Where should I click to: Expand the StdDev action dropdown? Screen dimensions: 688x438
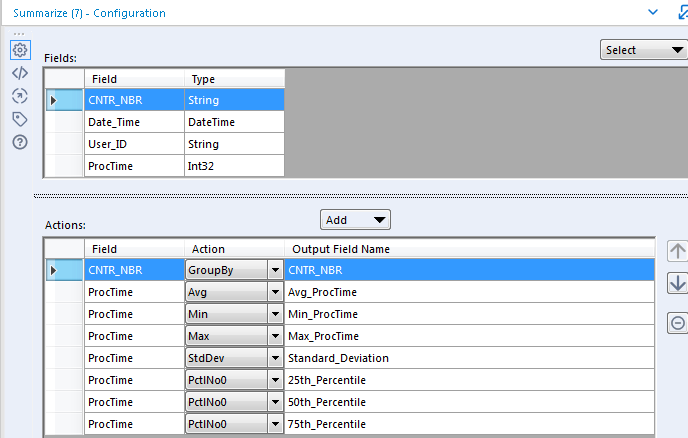tap(275, 358)
